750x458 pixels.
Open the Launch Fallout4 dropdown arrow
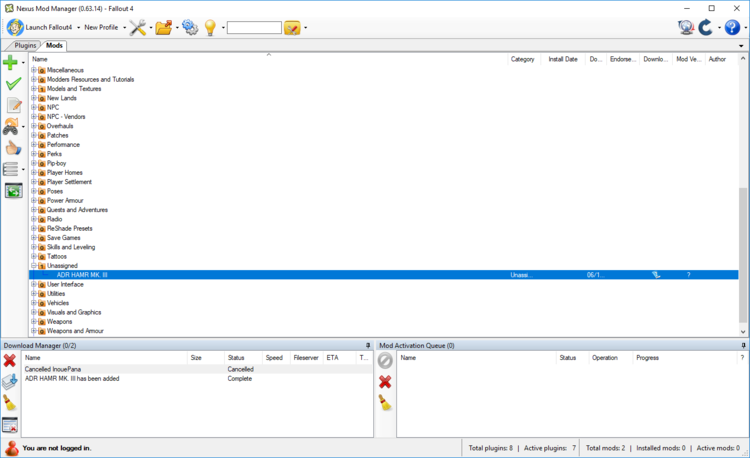pos(78,28)
